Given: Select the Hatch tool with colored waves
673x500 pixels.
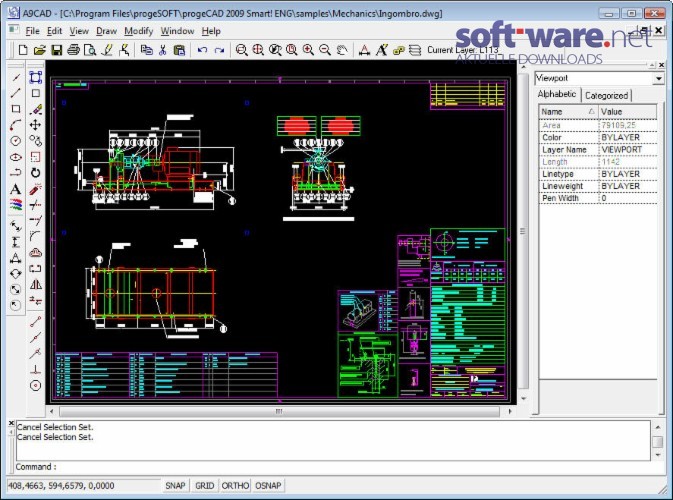Looking at the screenshot, I should click(x=15, y=205).
